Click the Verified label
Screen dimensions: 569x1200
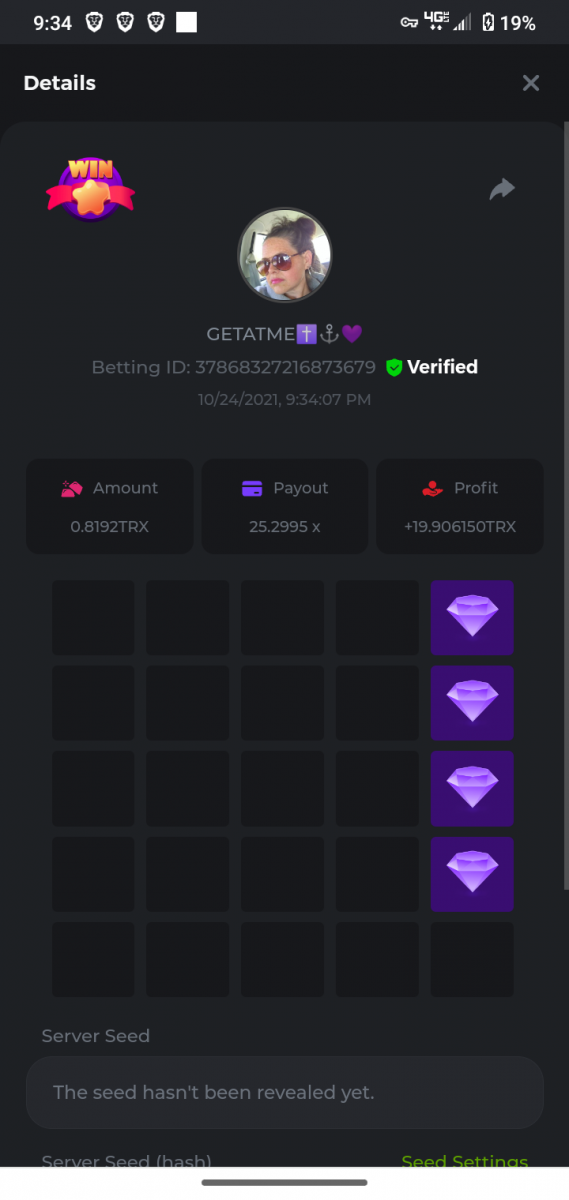(x=442, y=367)
